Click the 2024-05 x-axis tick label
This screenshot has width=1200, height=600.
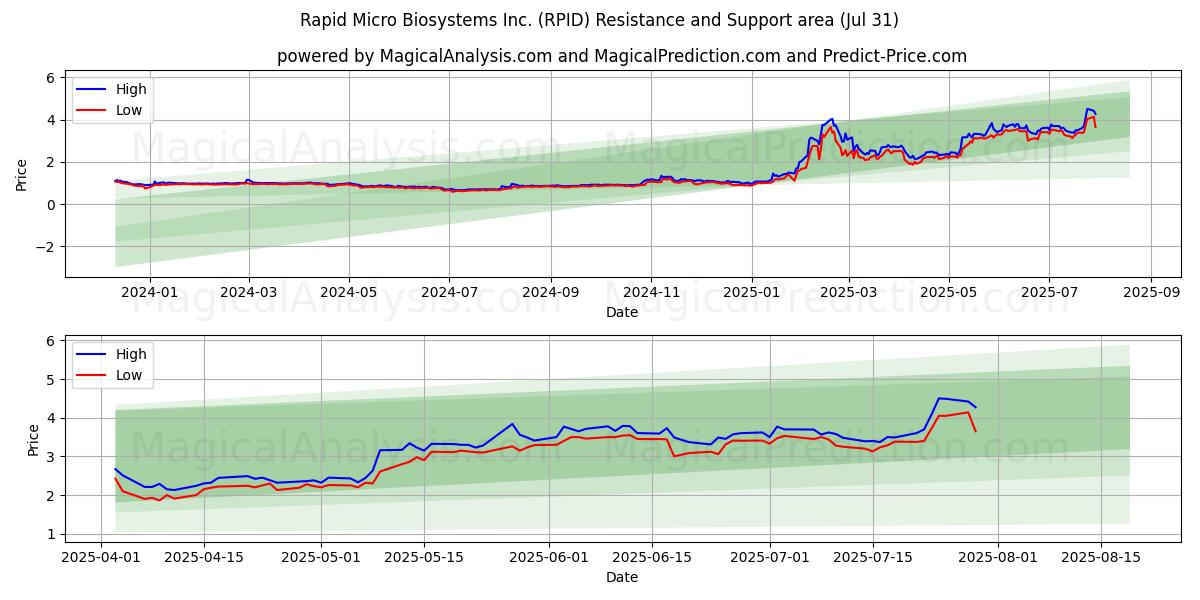point(349,292)
